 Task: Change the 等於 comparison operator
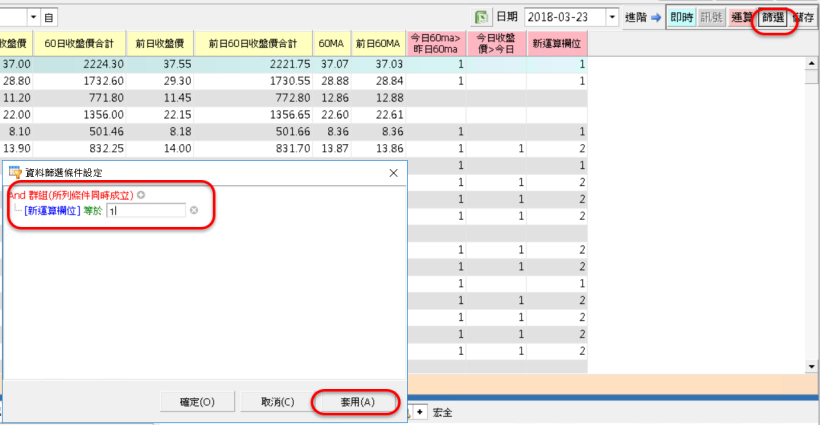pyautogui.click(x=93, y=211)
